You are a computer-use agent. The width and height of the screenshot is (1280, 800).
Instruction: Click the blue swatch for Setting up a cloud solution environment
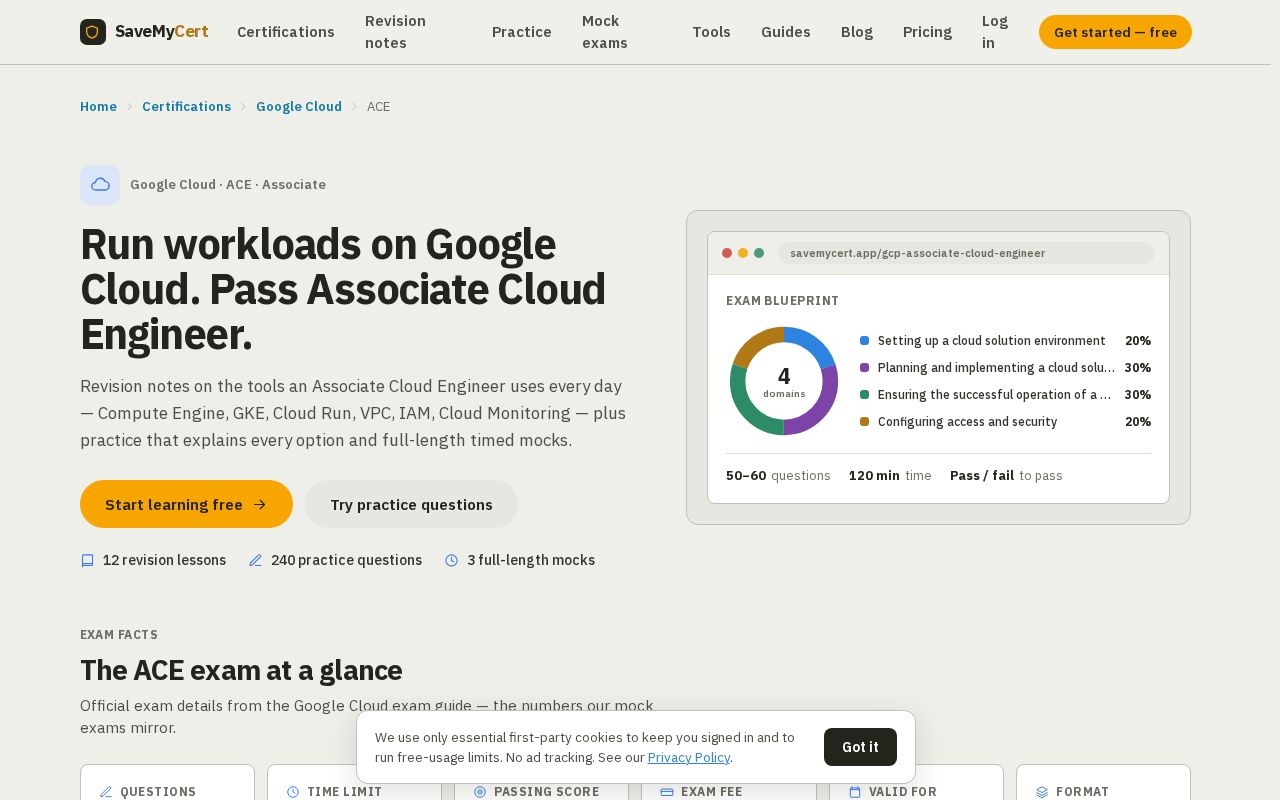coord(864,341)
